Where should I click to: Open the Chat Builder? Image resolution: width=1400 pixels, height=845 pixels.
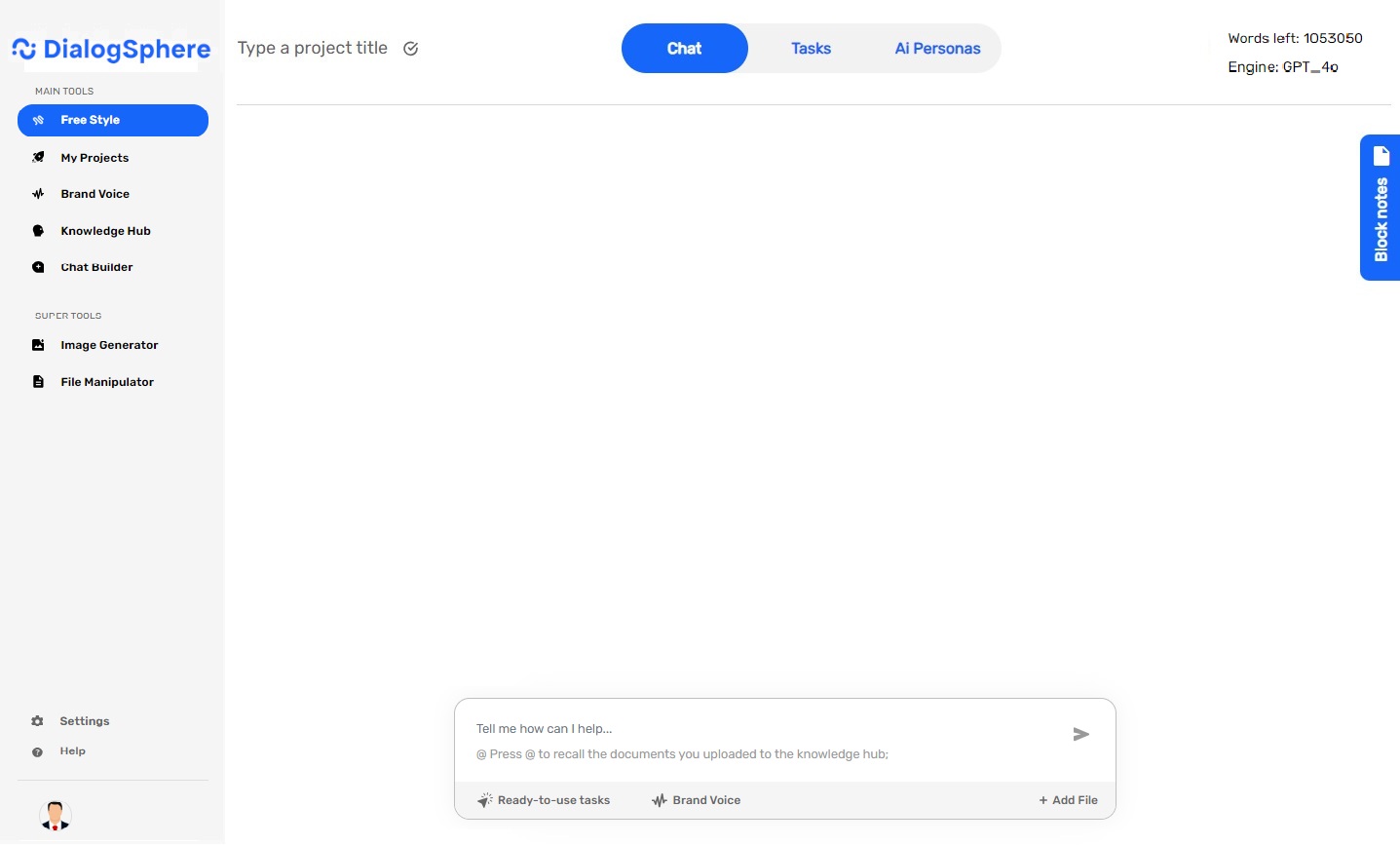point(96,266)
